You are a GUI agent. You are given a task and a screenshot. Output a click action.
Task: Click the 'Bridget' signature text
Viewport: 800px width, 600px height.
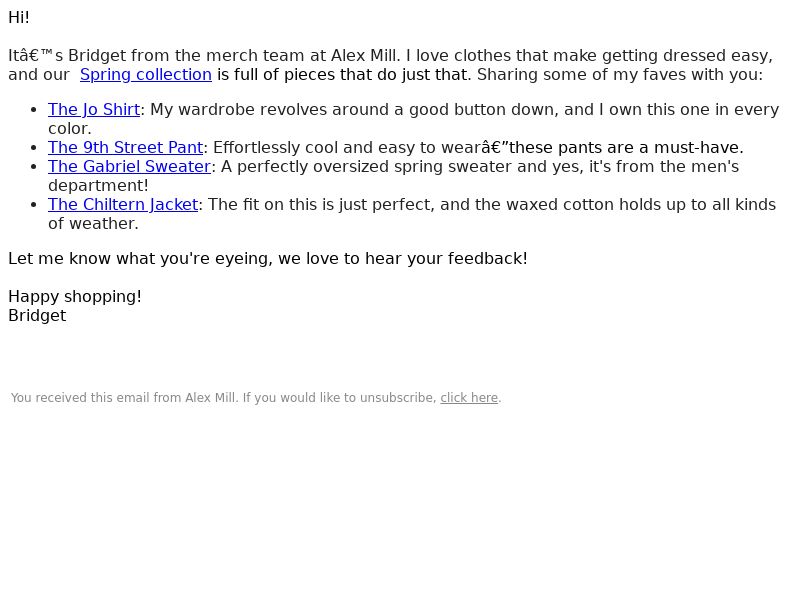pos(37,316)
